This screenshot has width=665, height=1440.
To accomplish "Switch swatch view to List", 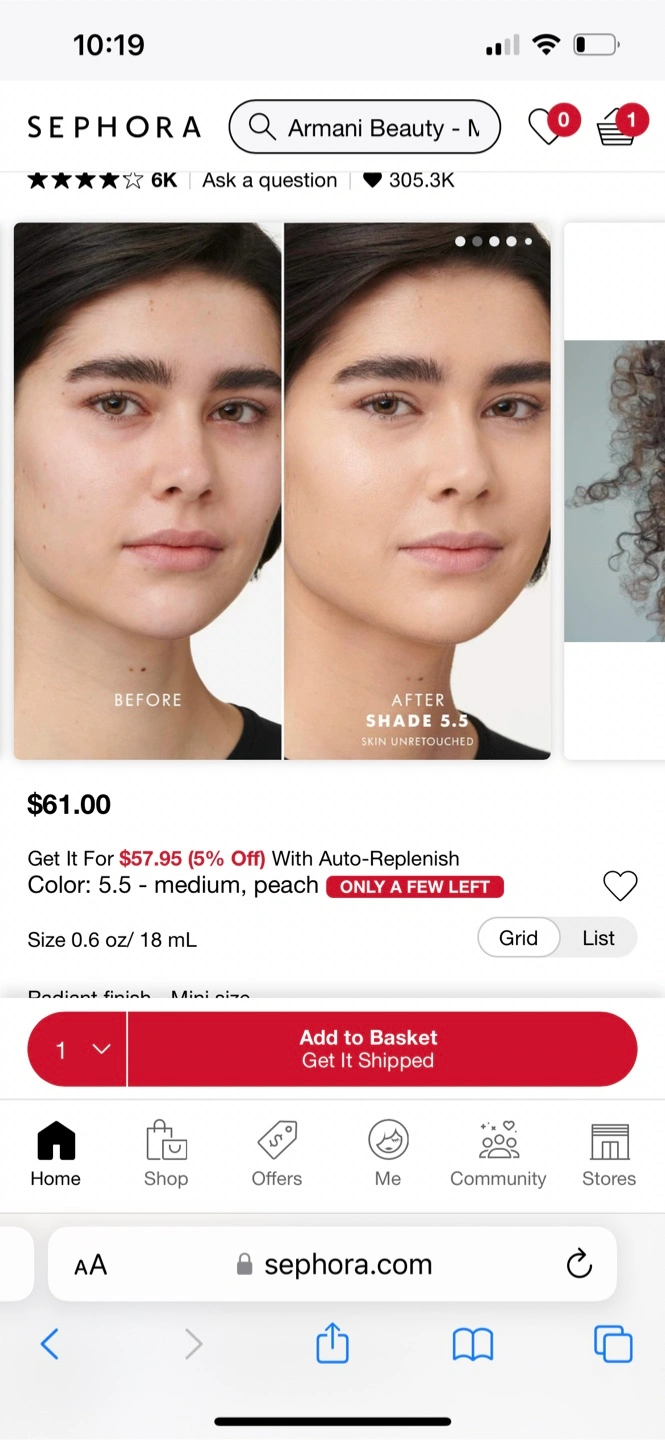I will [598, 938].
